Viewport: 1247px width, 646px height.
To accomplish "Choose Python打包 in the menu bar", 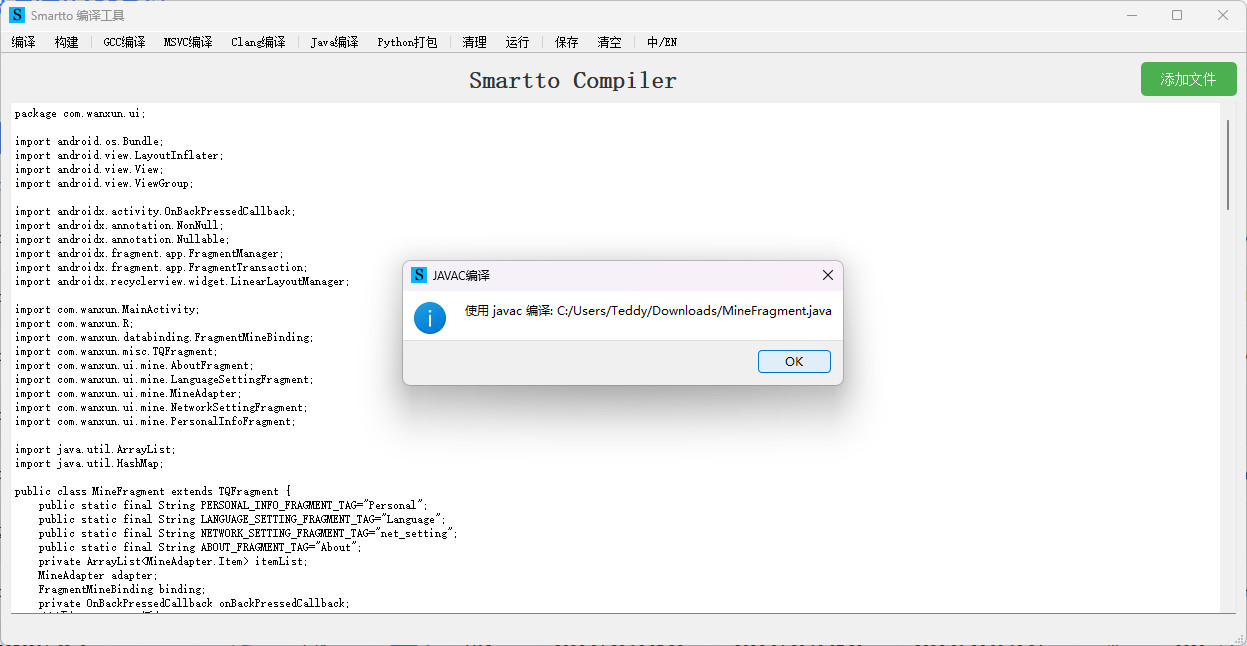I will tap(407, 42).
